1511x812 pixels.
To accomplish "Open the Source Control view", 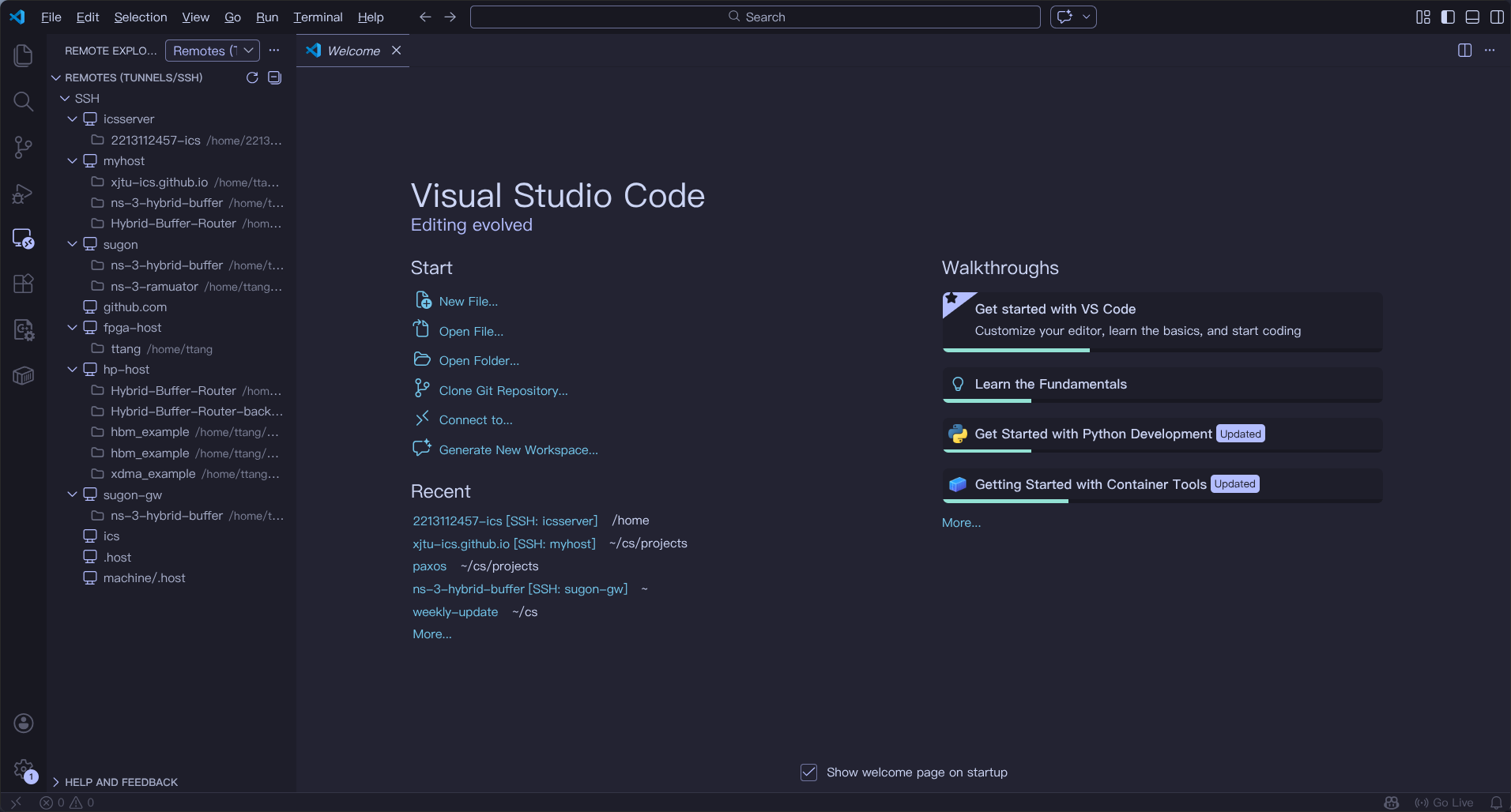I will [23, 147].
